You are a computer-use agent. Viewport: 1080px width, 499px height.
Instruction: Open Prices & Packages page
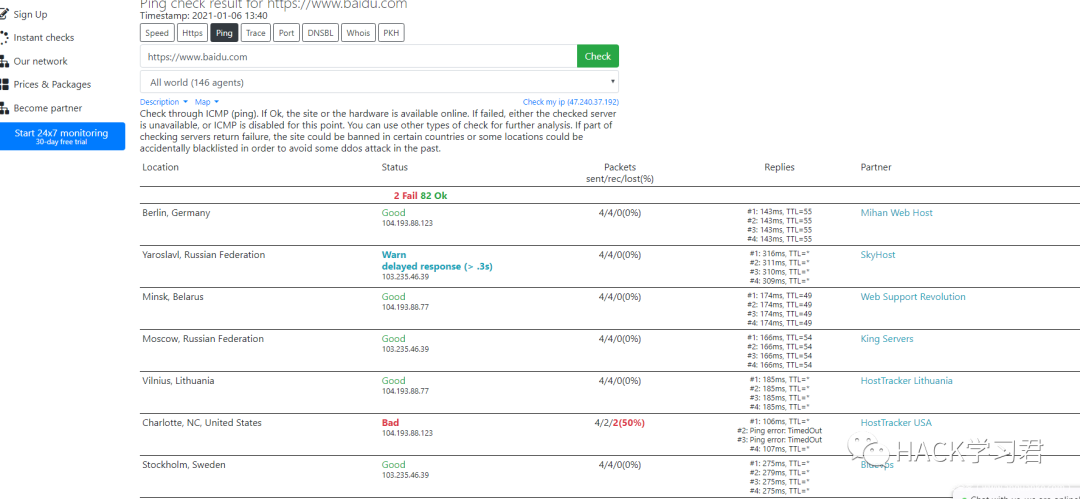click(52, 84)
